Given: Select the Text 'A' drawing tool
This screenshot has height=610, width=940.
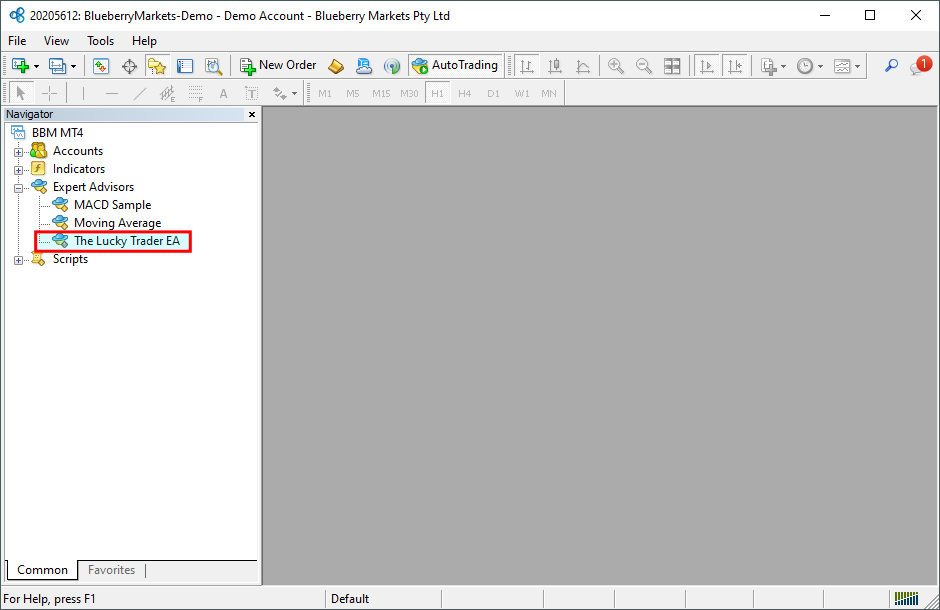Looking at the screenshot, I should (224, 93).
